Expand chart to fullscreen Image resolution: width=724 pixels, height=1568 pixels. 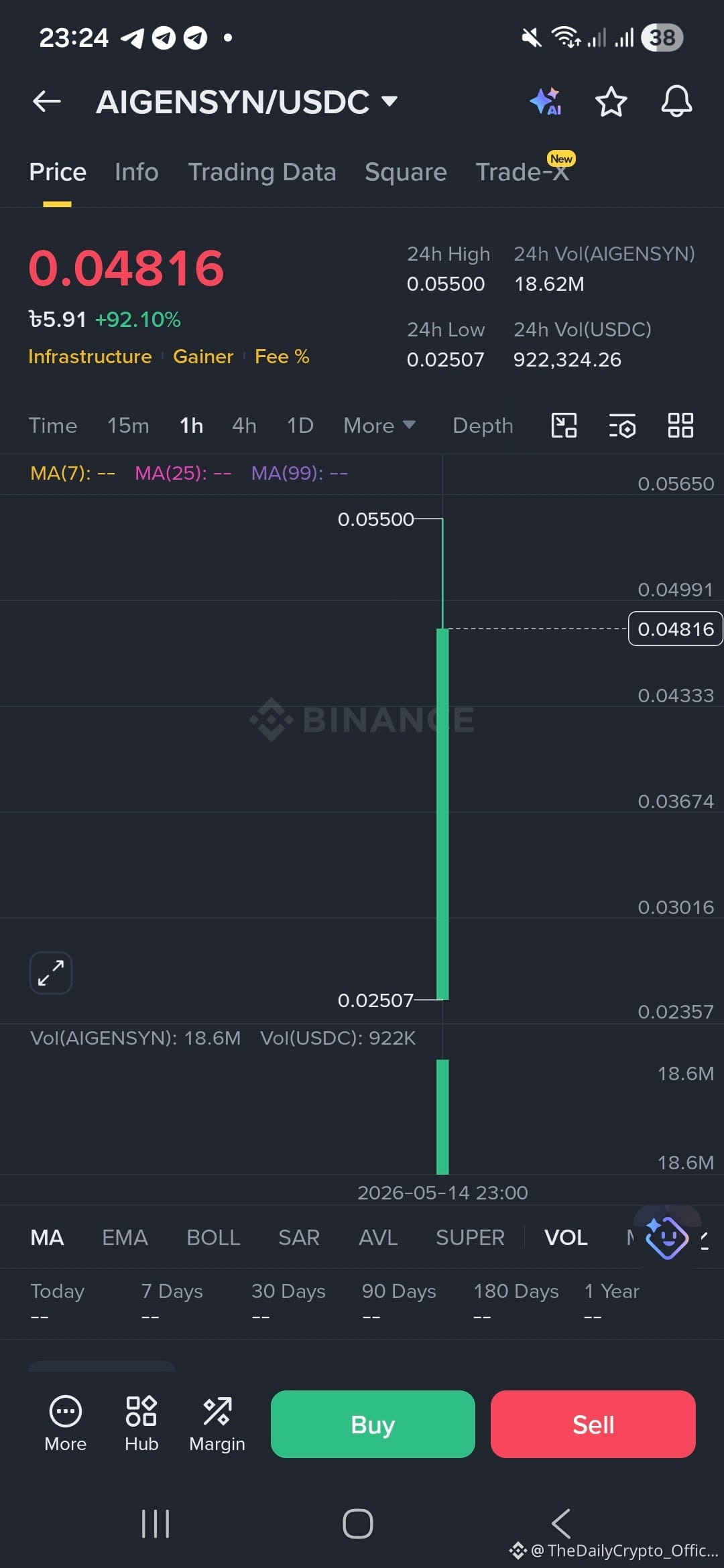(x=51, y=972)
